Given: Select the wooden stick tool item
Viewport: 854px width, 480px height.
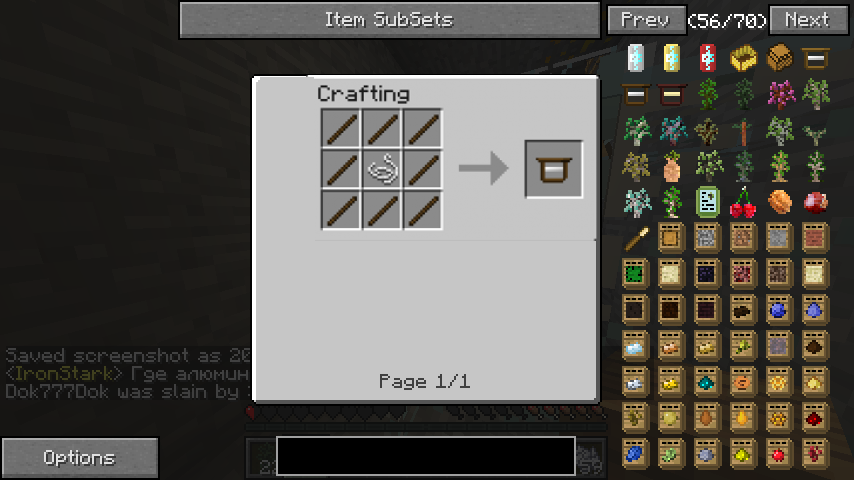Looking at the screenshot, I should tap(636, 239).
